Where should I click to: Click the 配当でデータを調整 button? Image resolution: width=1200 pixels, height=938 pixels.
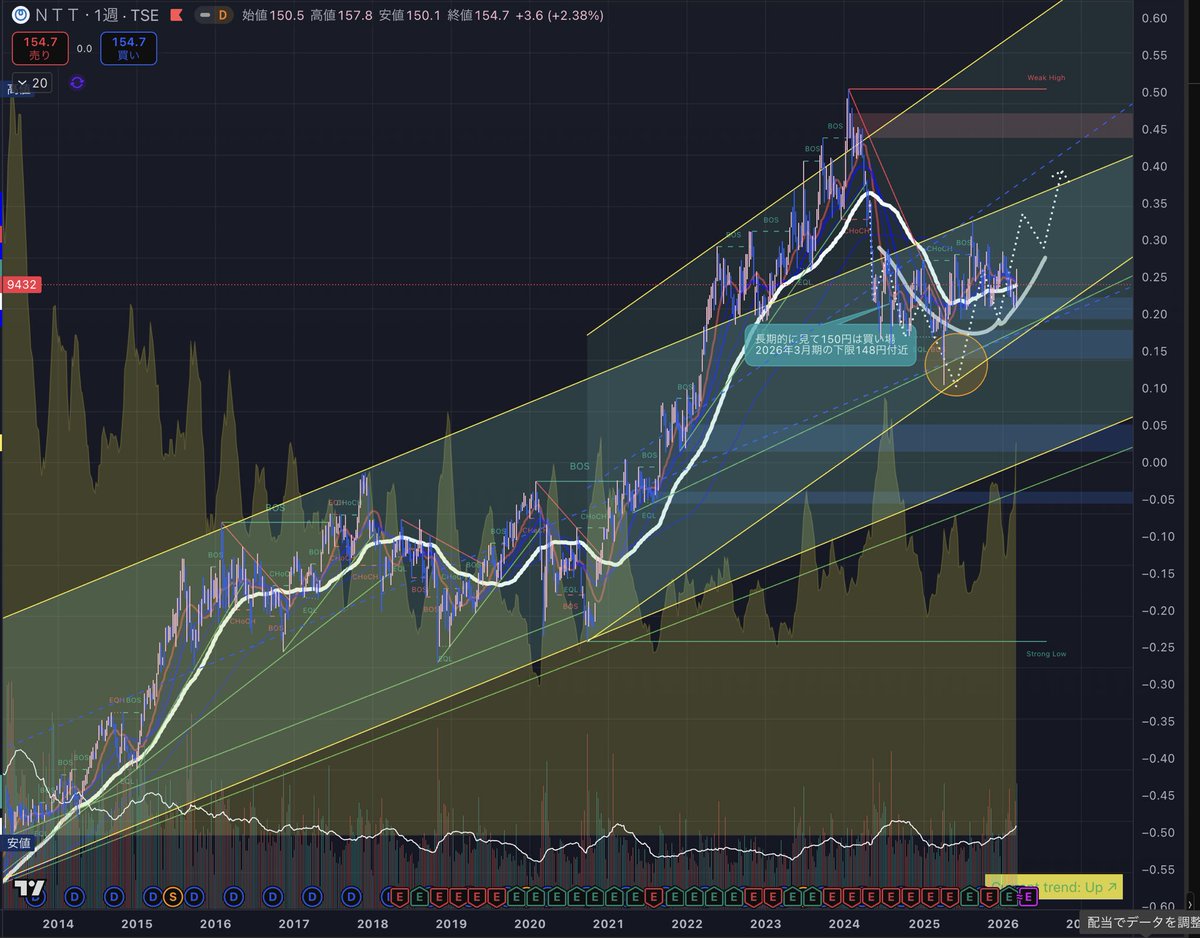[1140, 921]
